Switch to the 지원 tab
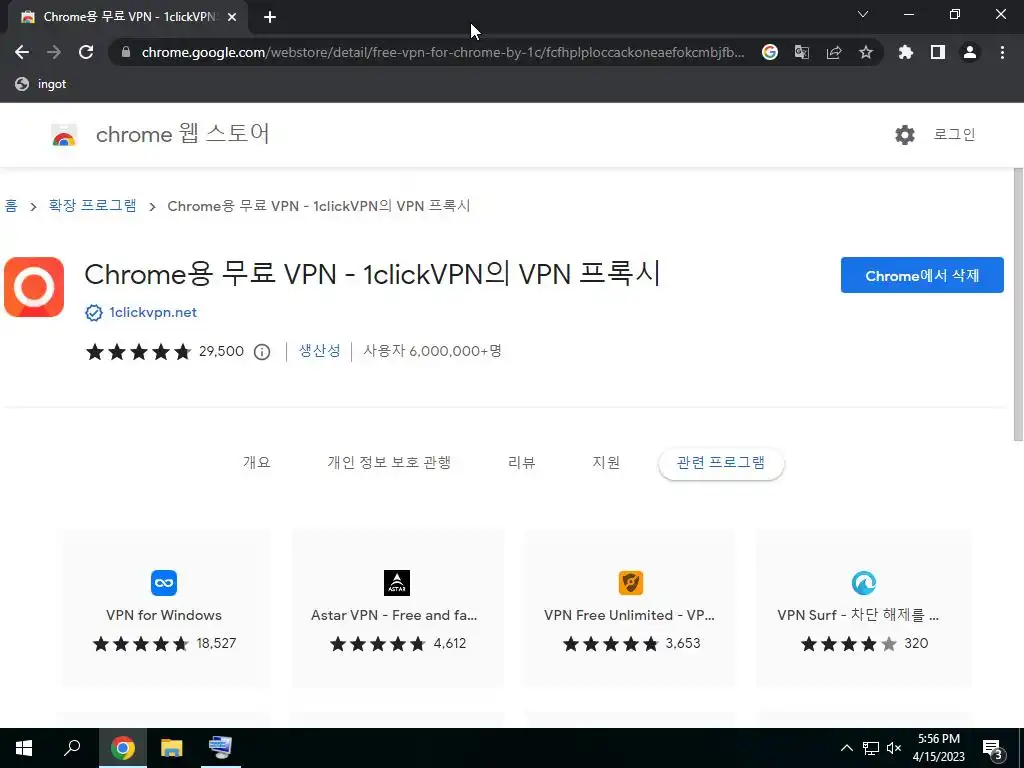1024x768 pixels. (x=606, y=463)
